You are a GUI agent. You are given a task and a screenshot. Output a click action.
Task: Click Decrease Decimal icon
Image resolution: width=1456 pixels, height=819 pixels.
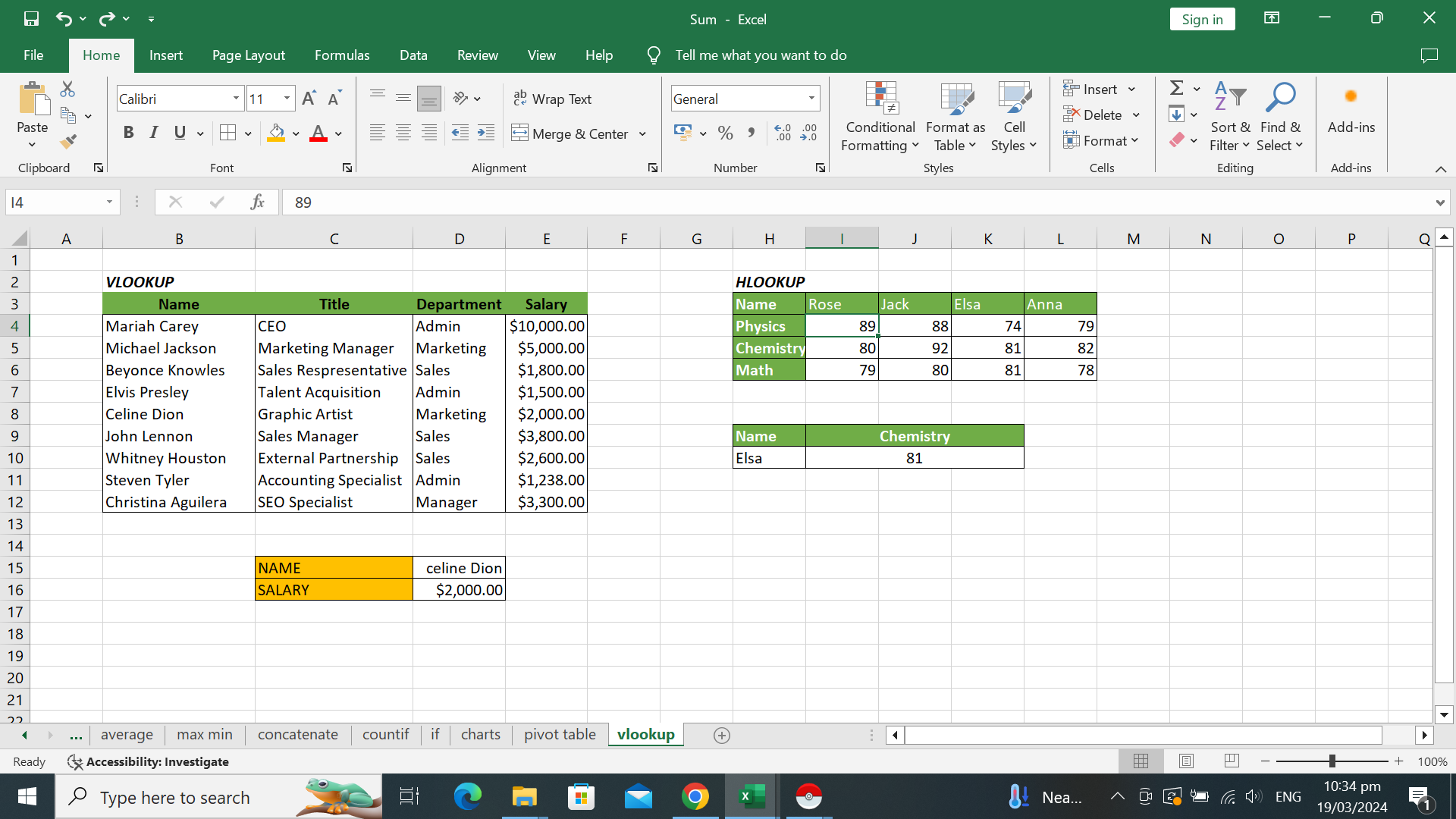(x=809, y=133)
